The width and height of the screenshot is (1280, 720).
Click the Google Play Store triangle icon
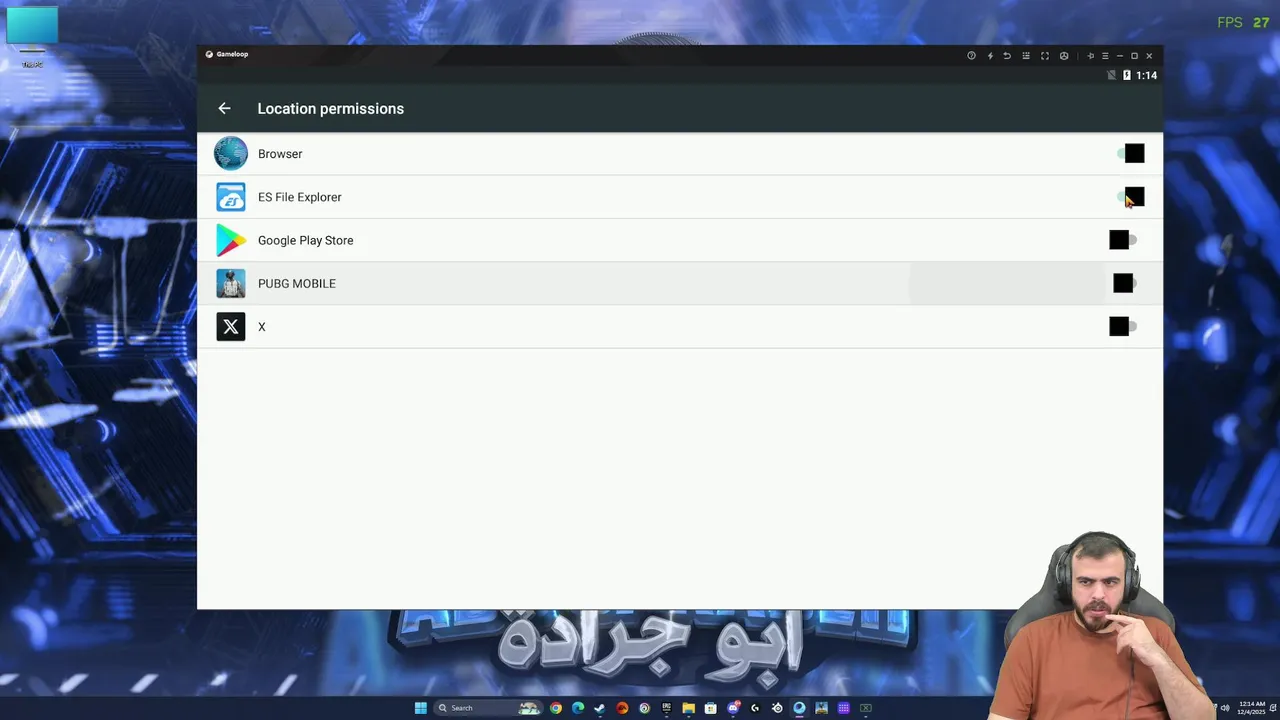click(x=231, y=240)
